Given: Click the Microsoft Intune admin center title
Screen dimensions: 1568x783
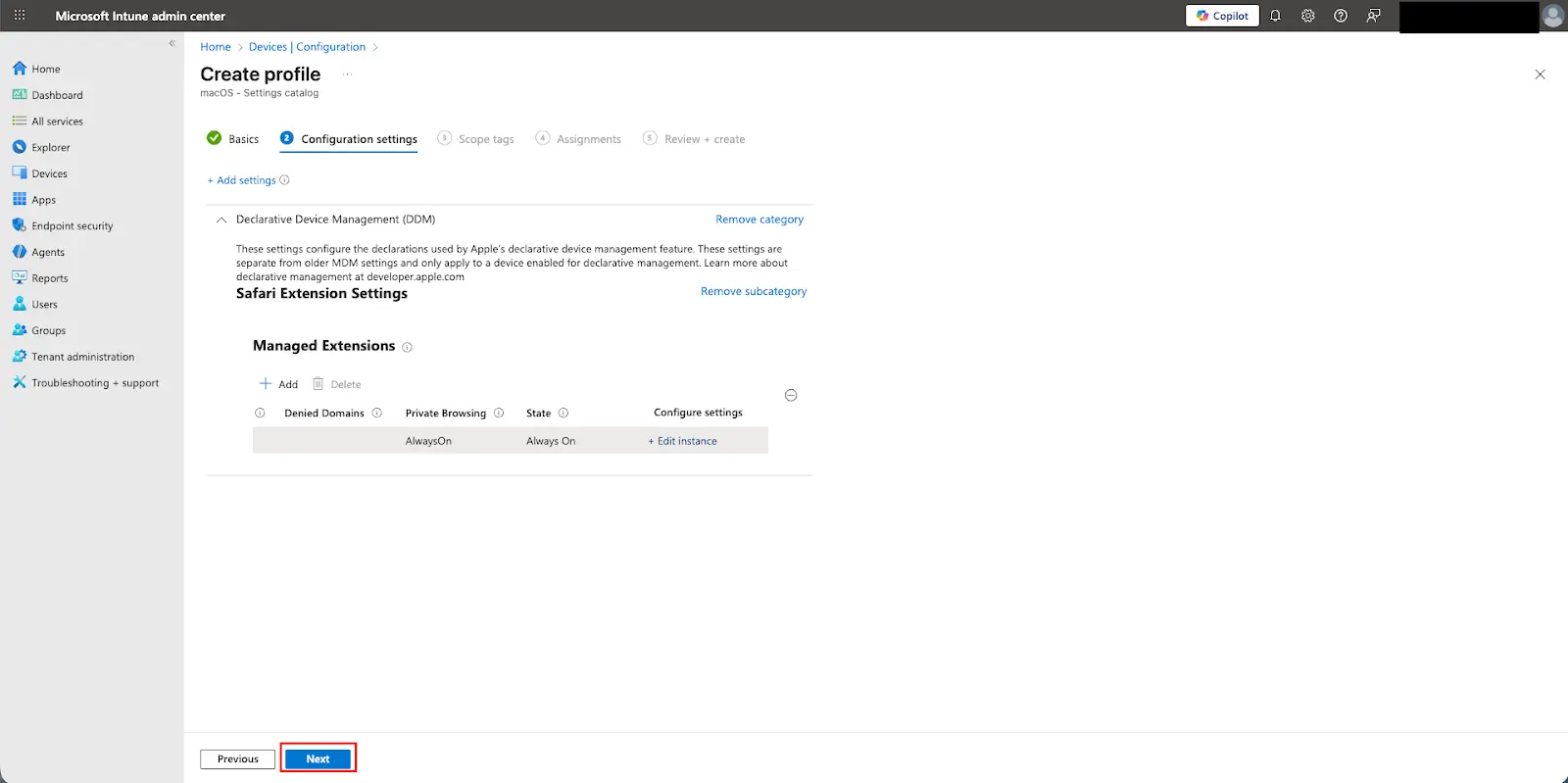Looking at the screenshot, I should pyautogui.click(x=140, y=16).
